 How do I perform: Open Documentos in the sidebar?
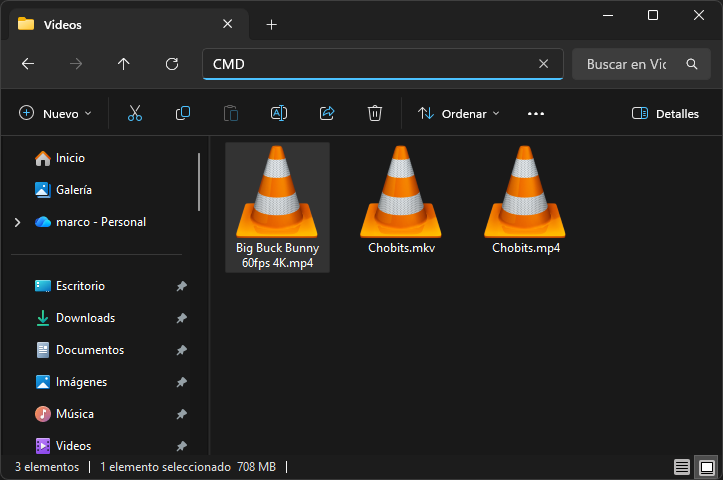coord(80,350)
